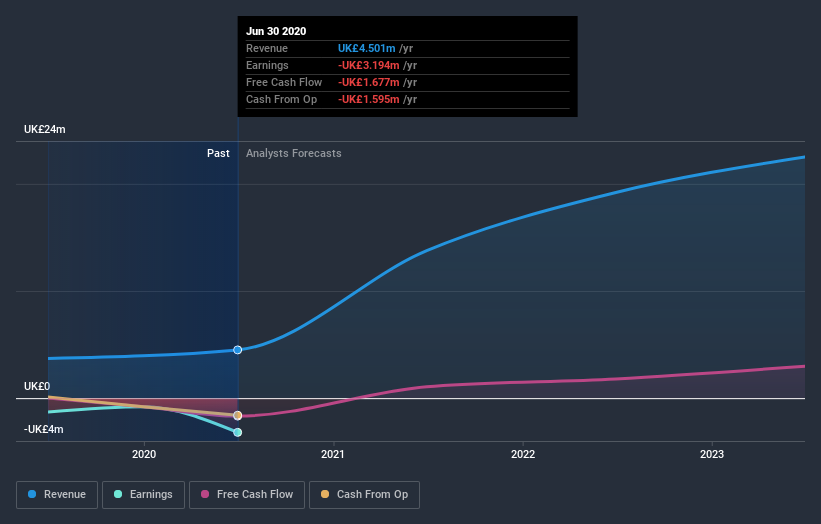The height and width of the screenshot is (524, 821).
Task: Click the 2020 x-axis label
Action: point(144,454)
